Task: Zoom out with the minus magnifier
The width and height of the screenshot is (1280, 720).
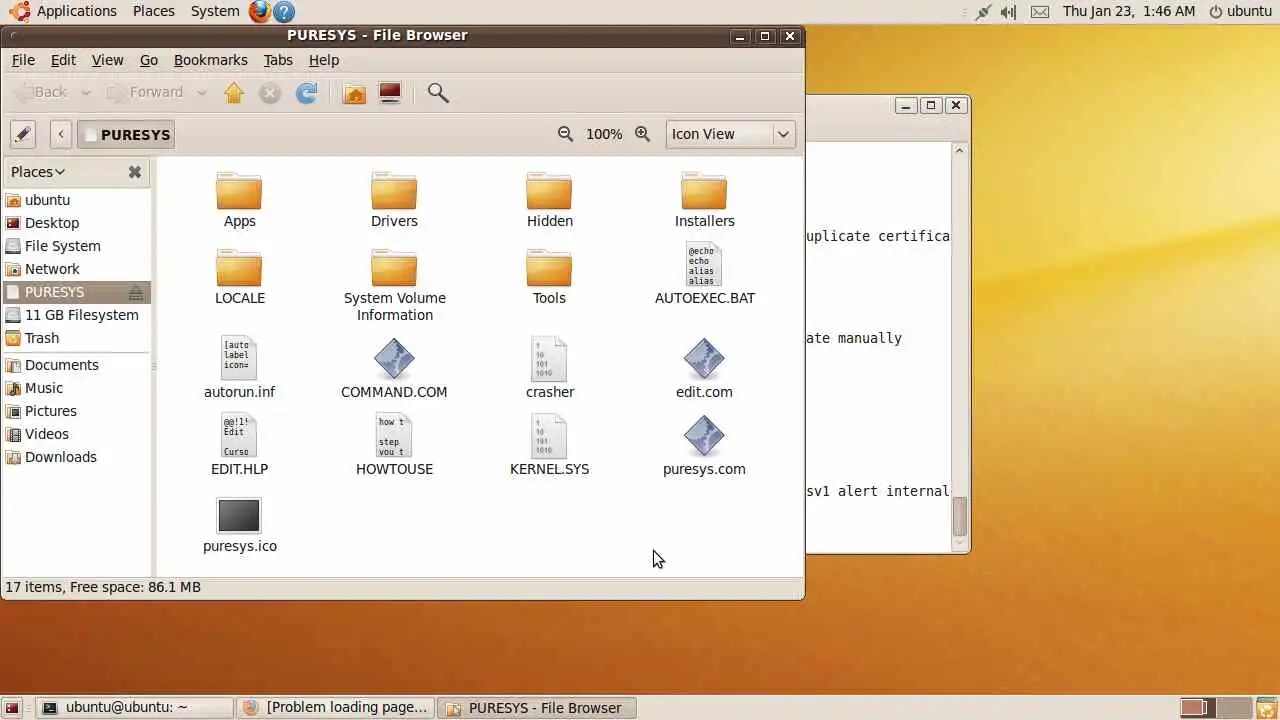Action: point(565,134)
